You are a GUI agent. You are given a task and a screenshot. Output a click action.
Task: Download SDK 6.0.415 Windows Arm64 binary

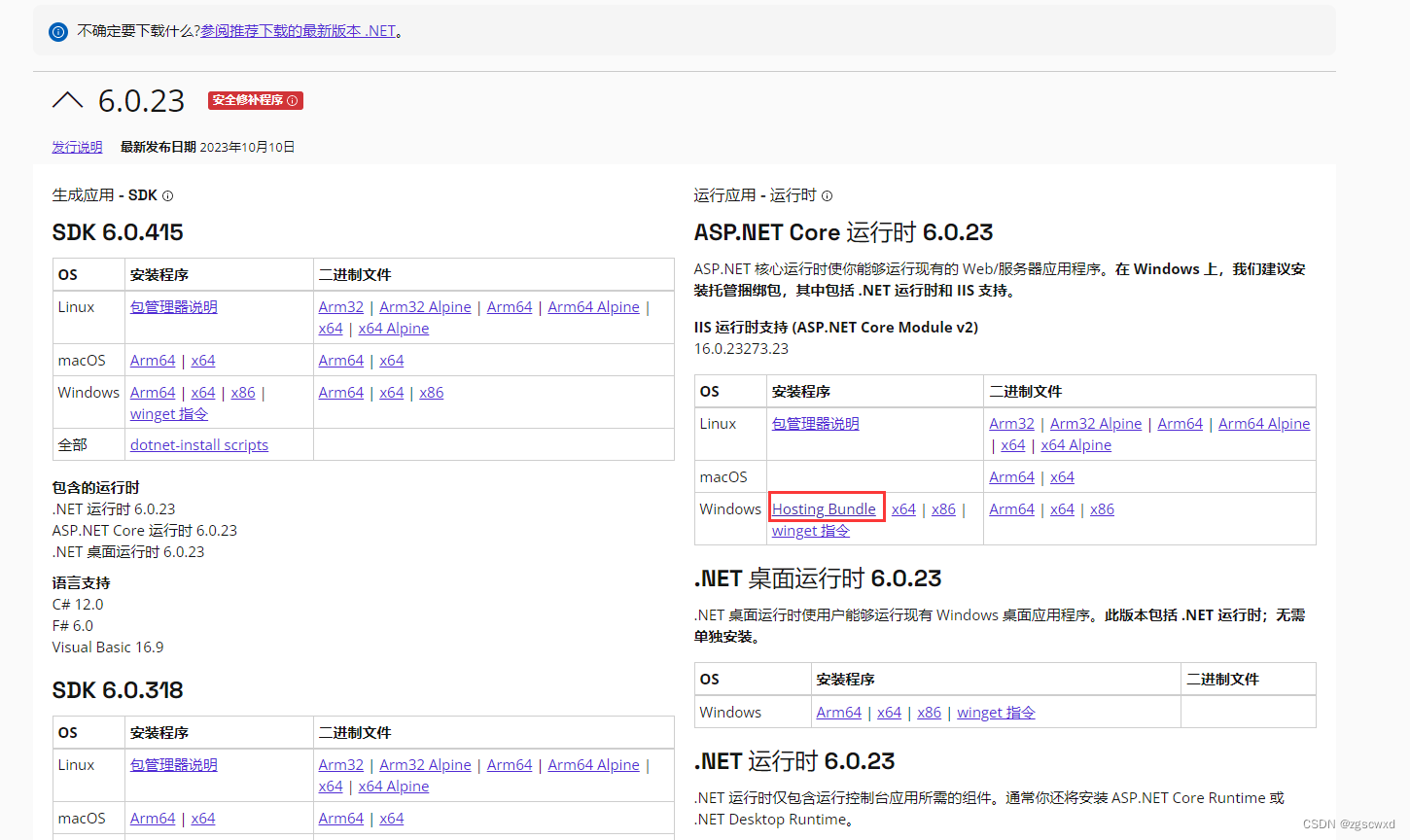tap(341, 392)
